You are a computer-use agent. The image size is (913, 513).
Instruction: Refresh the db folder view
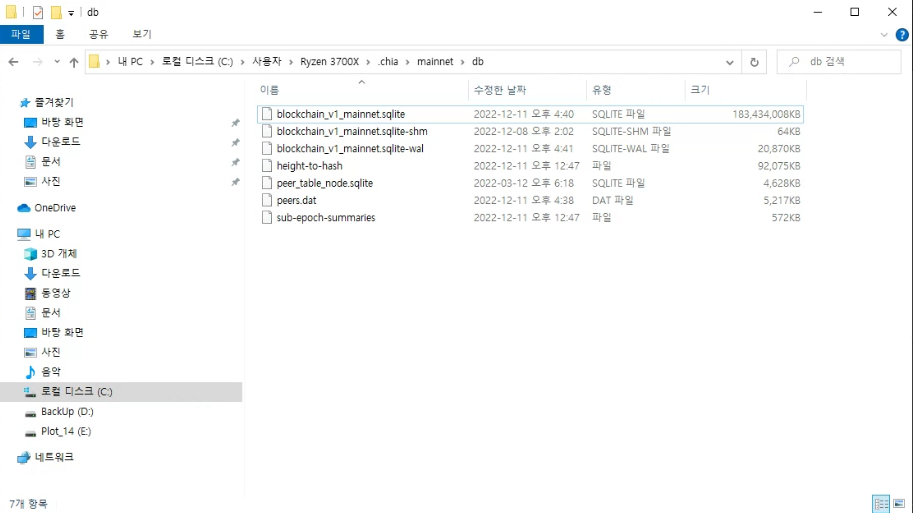(754, 62)
